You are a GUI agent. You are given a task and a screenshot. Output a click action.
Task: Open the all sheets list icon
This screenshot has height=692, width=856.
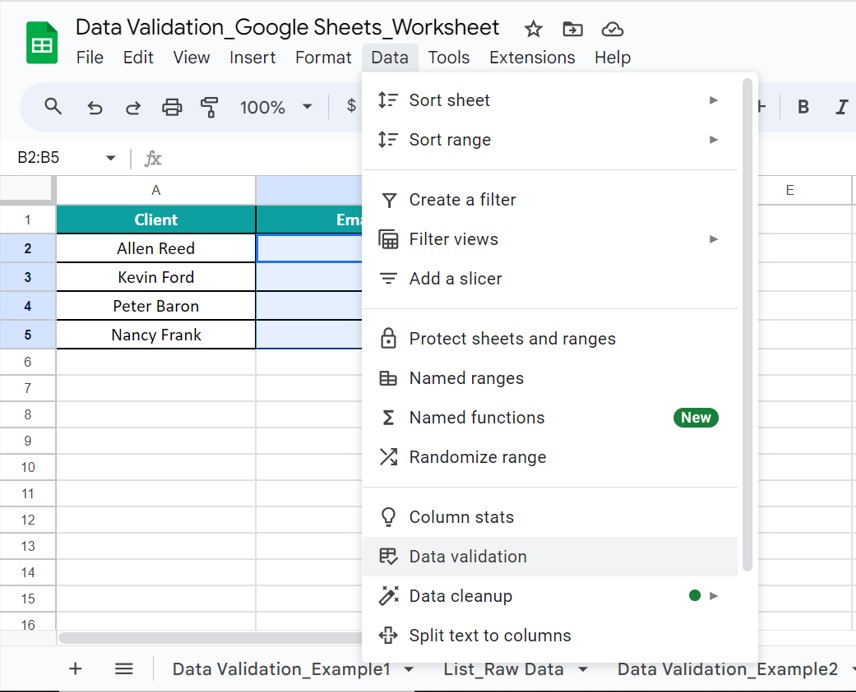pos(124,669)
